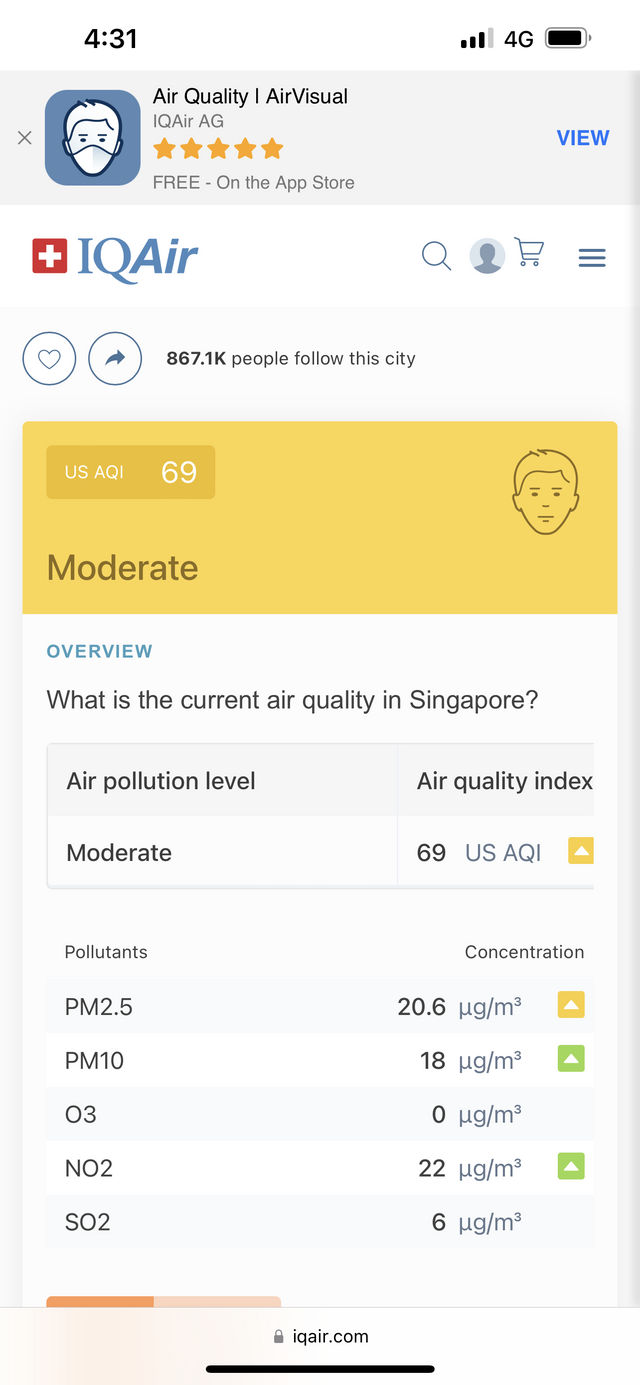Share this city using the arrow icon
This screenshot has height=1385, width=640.
[115, 358]
